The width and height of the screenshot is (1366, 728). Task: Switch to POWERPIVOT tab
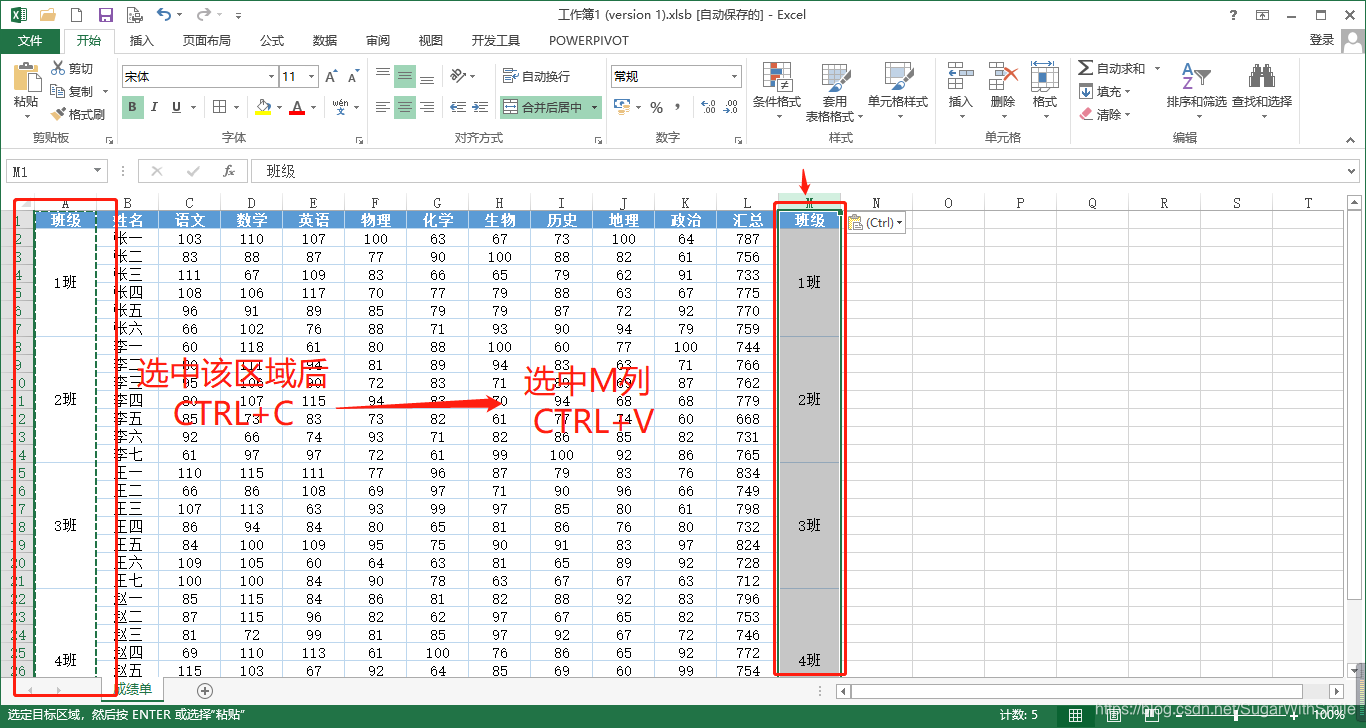coord(589,40)
